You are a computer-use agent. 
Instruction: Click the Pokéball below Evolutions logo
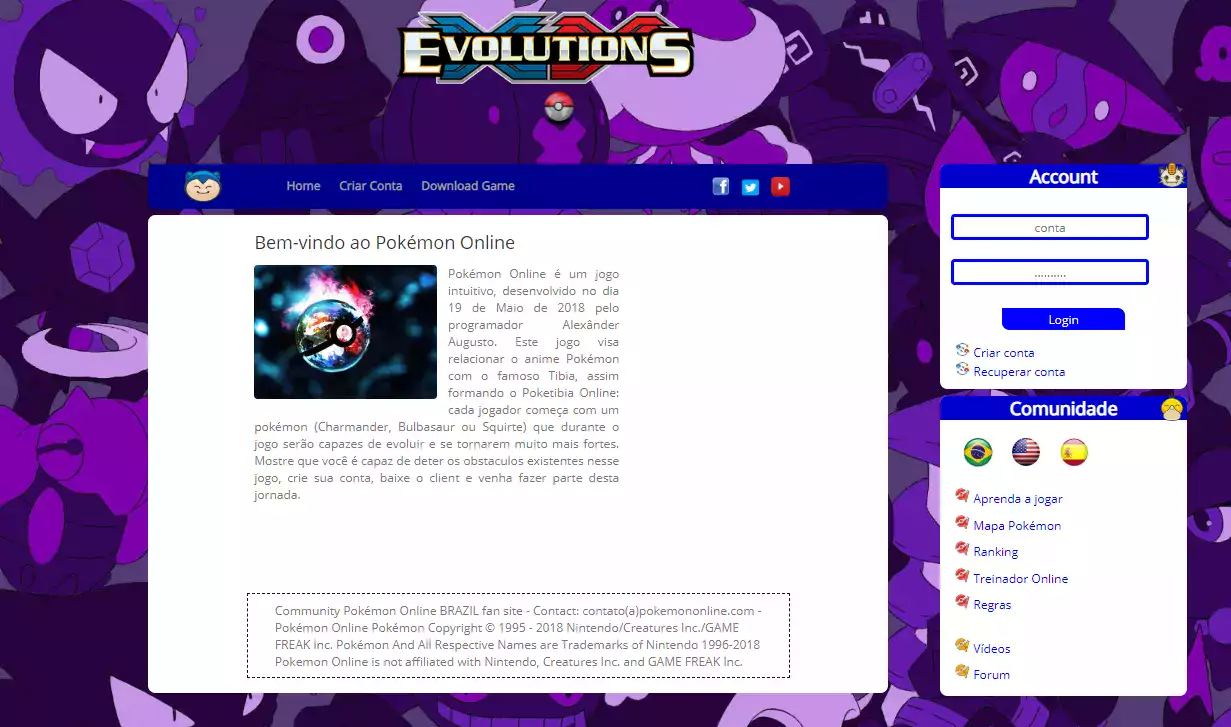click(x=560, y=107)
